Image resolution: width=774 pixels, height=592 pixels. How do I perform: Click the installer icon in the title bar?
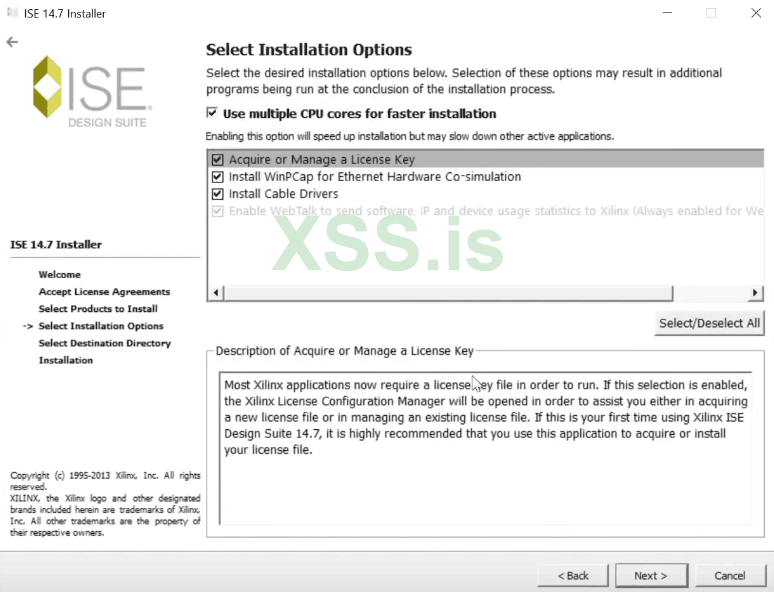(12, 12)
